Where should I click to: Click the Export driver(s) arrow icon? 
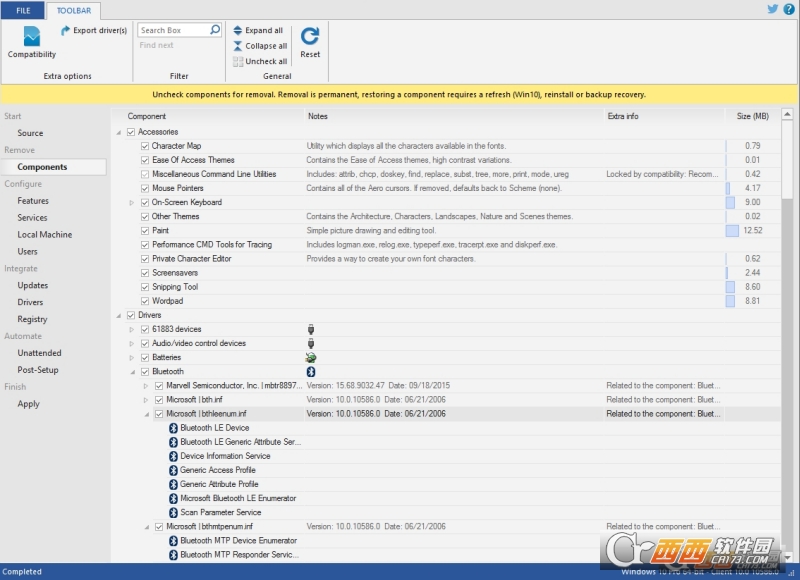(65, 31)
